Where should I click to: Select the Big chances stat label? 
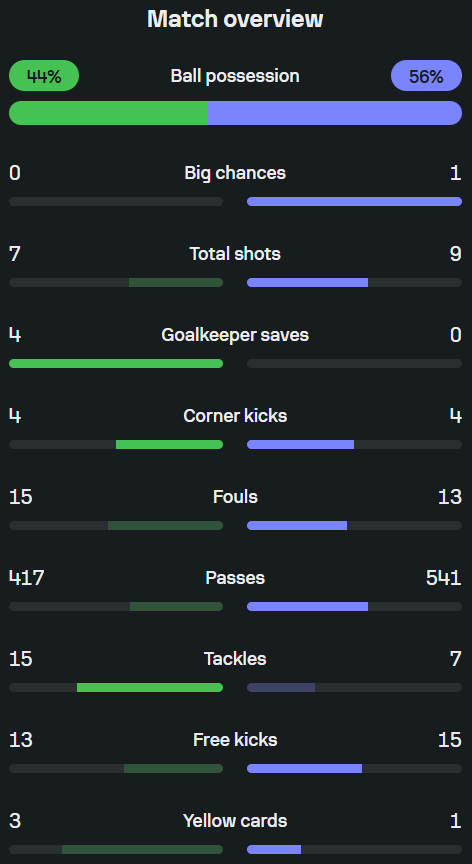pos(235,173)
